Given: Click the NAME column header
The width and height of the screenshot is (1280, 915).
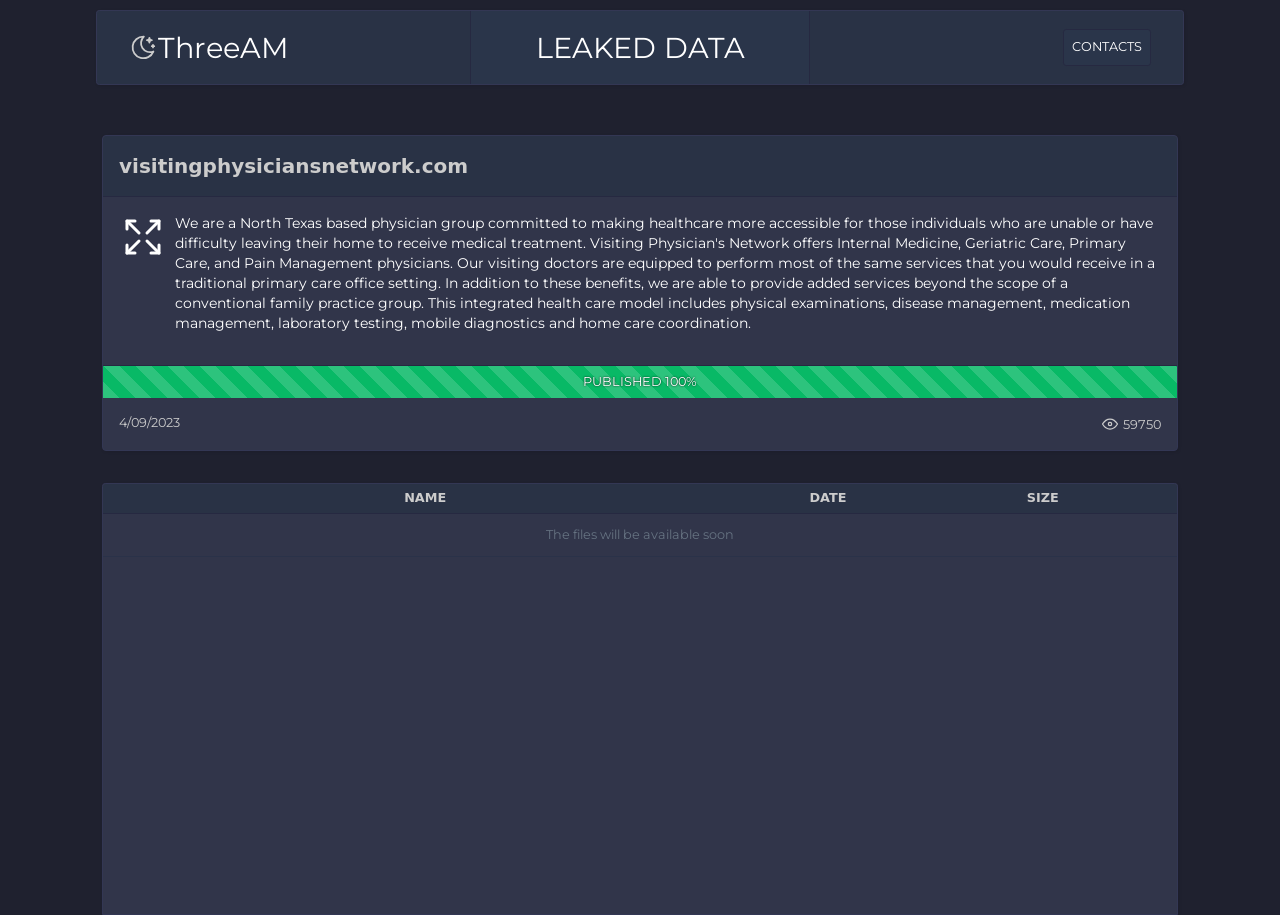Looking at the screenshot, I should click(x=425, y=498).
